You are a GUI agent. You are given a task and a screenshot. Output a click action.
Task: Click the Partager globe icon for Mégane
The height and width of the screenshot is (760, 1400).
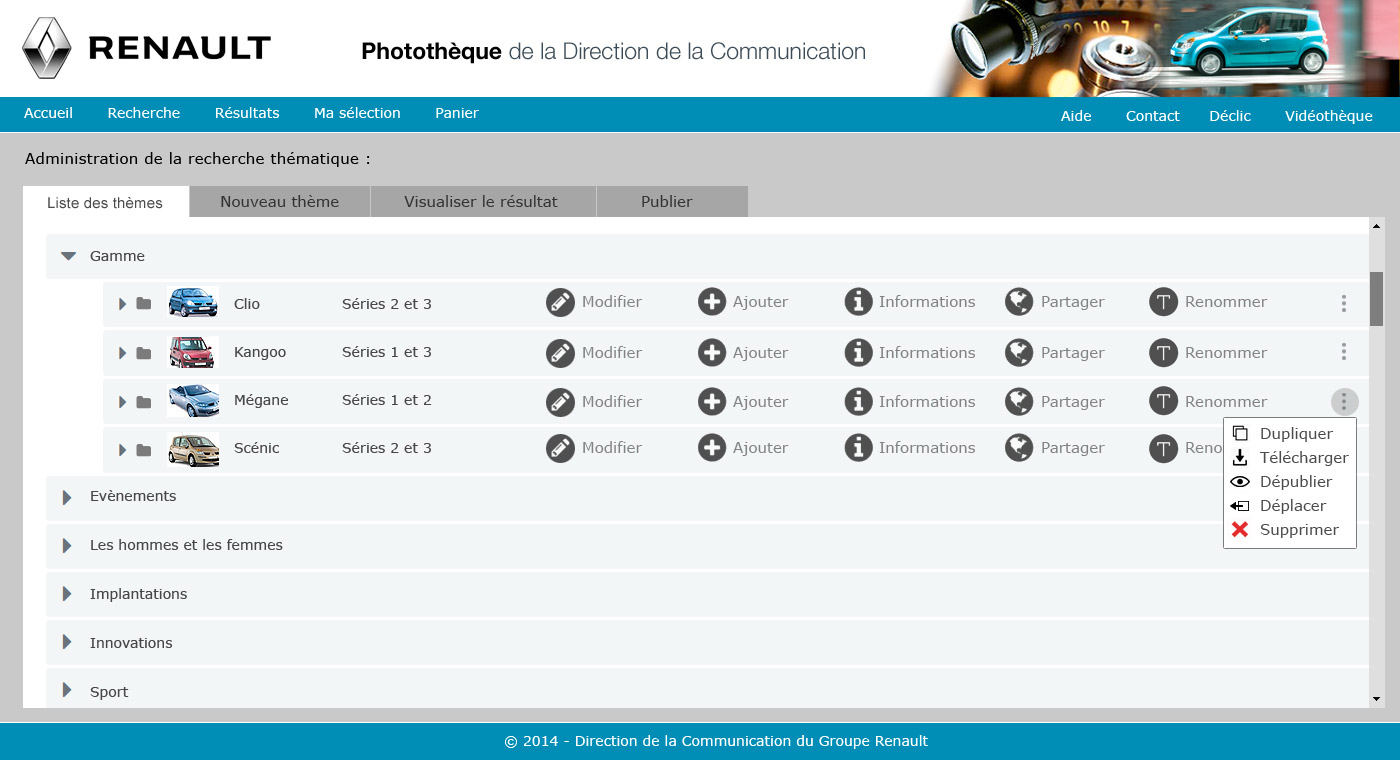[x=1019, y=402]
